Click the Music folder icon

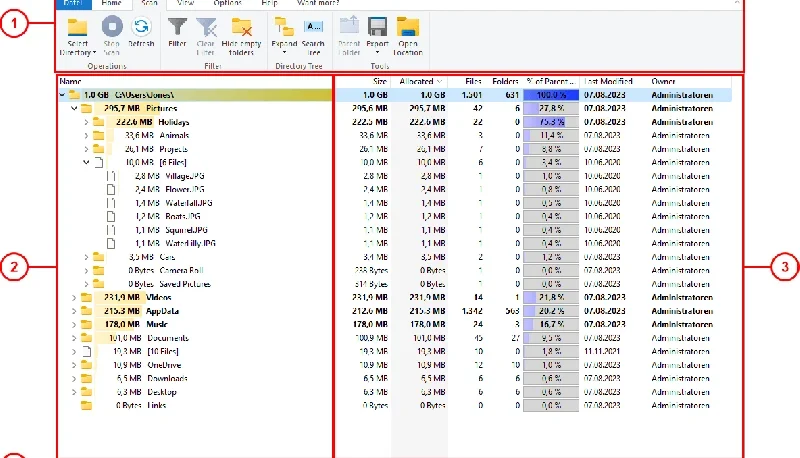point(86,324)
